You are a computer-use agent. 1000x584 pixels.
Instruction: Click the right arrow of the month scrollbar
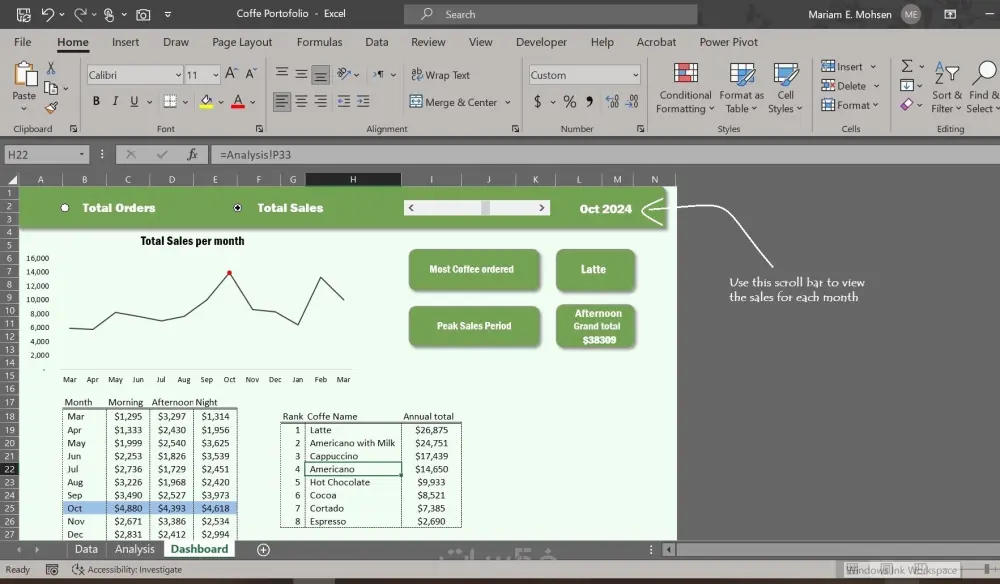click(541, 207)
